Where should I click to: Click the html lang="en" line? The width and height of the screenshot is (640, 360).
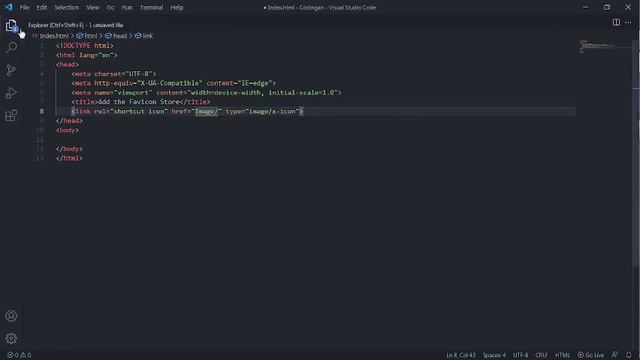(87, 55)
